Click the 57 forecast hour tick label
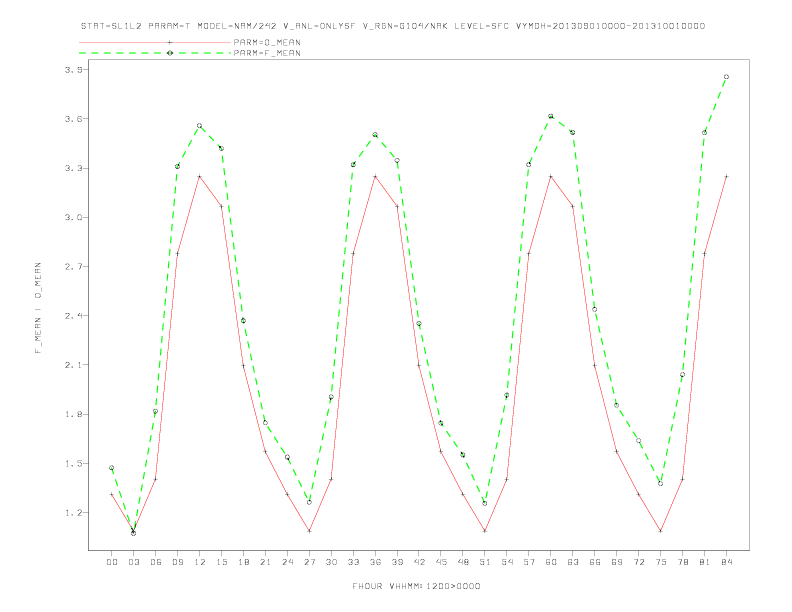Screen dimensions: 792x612 coord(529,562)
